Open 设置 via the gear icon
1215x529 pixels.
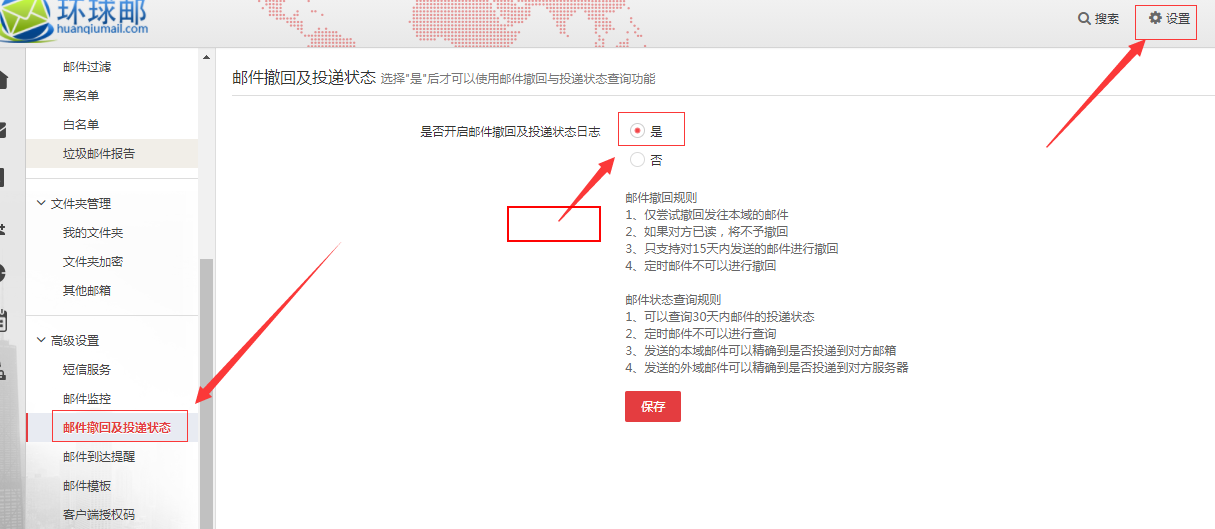pyautogui.click(x=1155, y=18)
